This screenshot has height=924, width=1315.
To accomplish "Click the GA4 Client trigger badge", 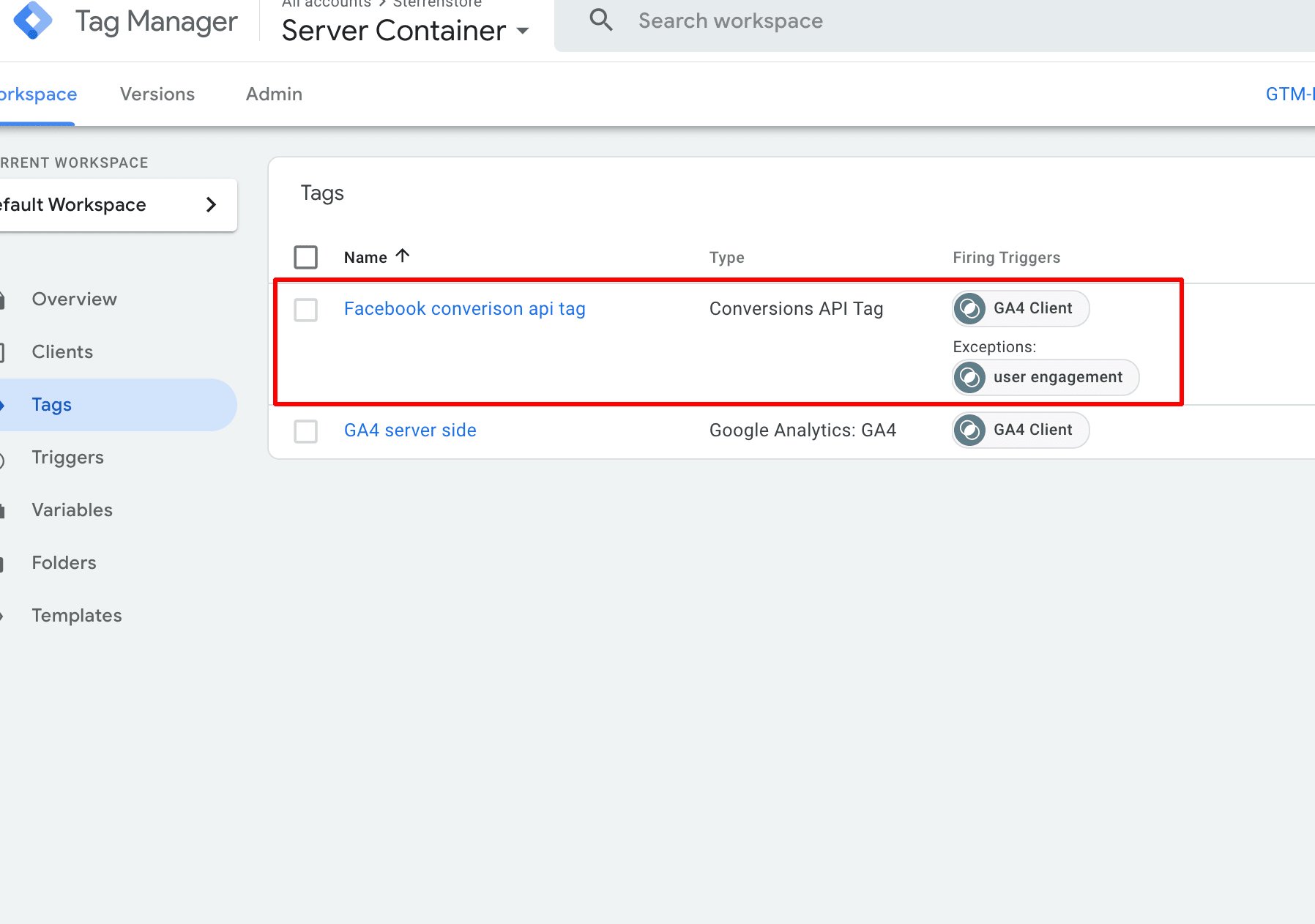I will pyautogui.click(x=1020, y=308).
